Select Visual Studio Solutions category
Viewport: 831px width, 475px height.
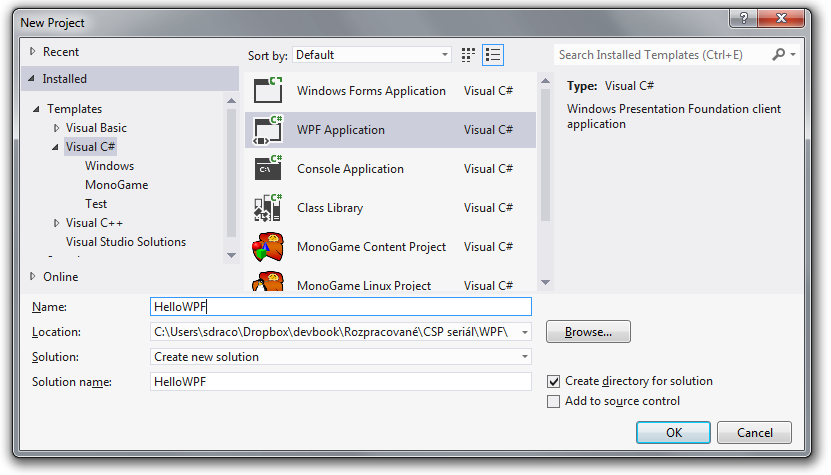click(x=126, y=242)
